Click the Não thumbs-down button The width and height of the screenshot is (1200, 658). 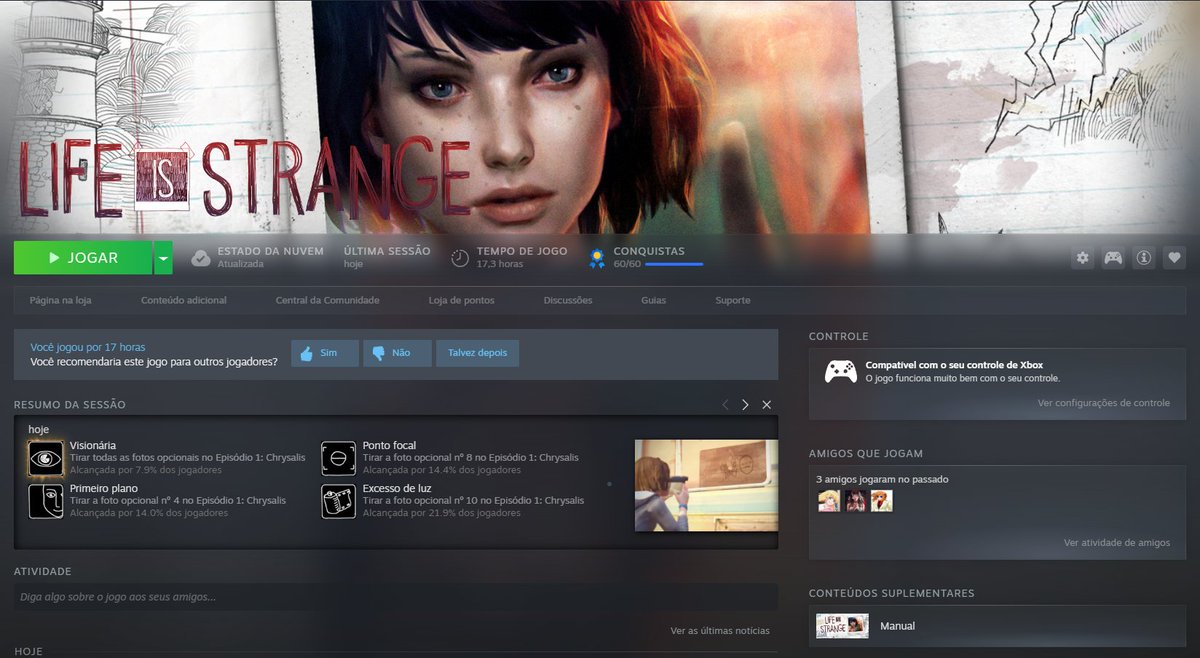coord(398,353)
